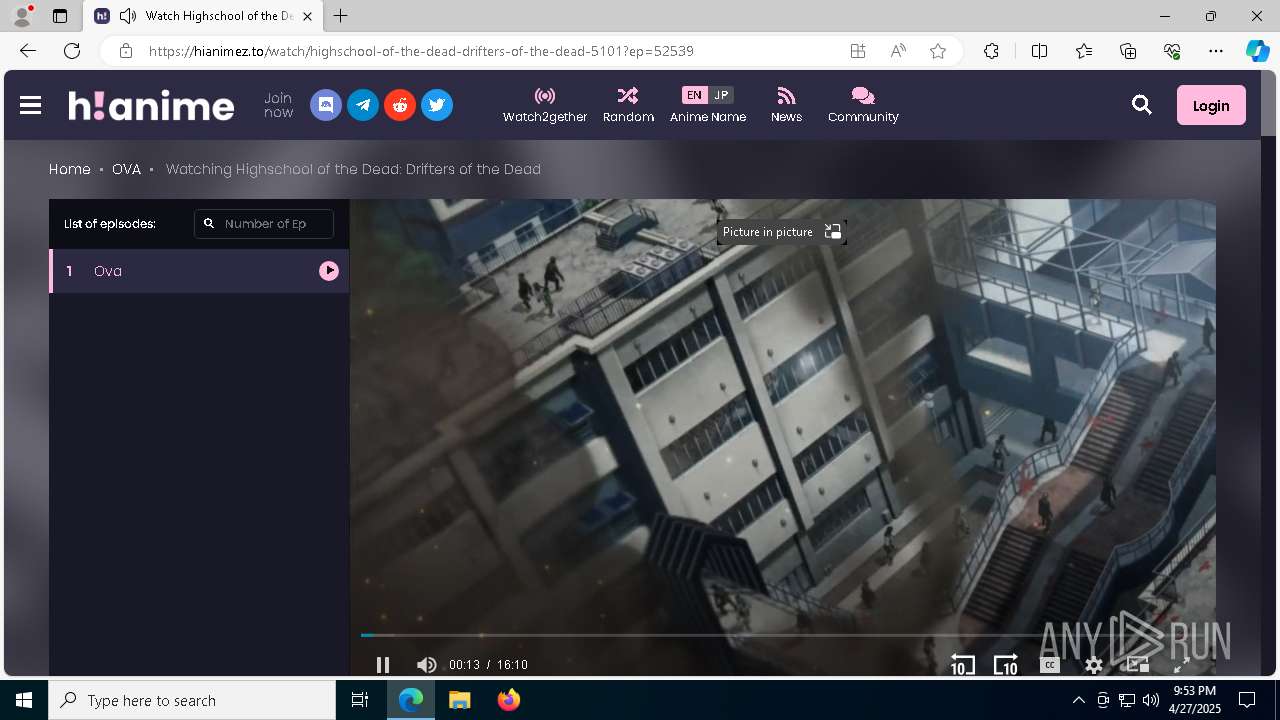Close the Highschool of the Dead tab
1280x720 pixels.
(x=308, y=16)
